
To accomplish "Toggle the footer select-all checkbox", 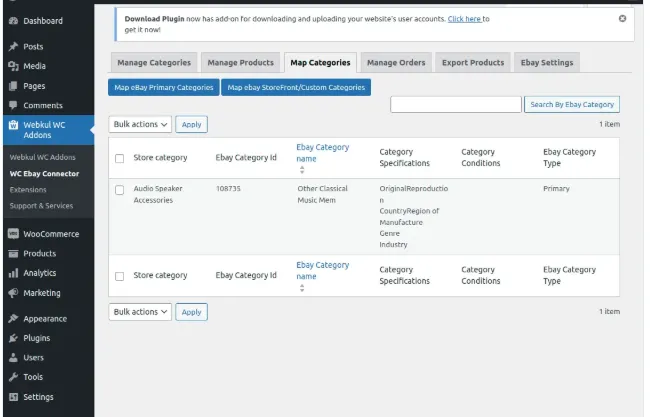I will tap(120, 276).
